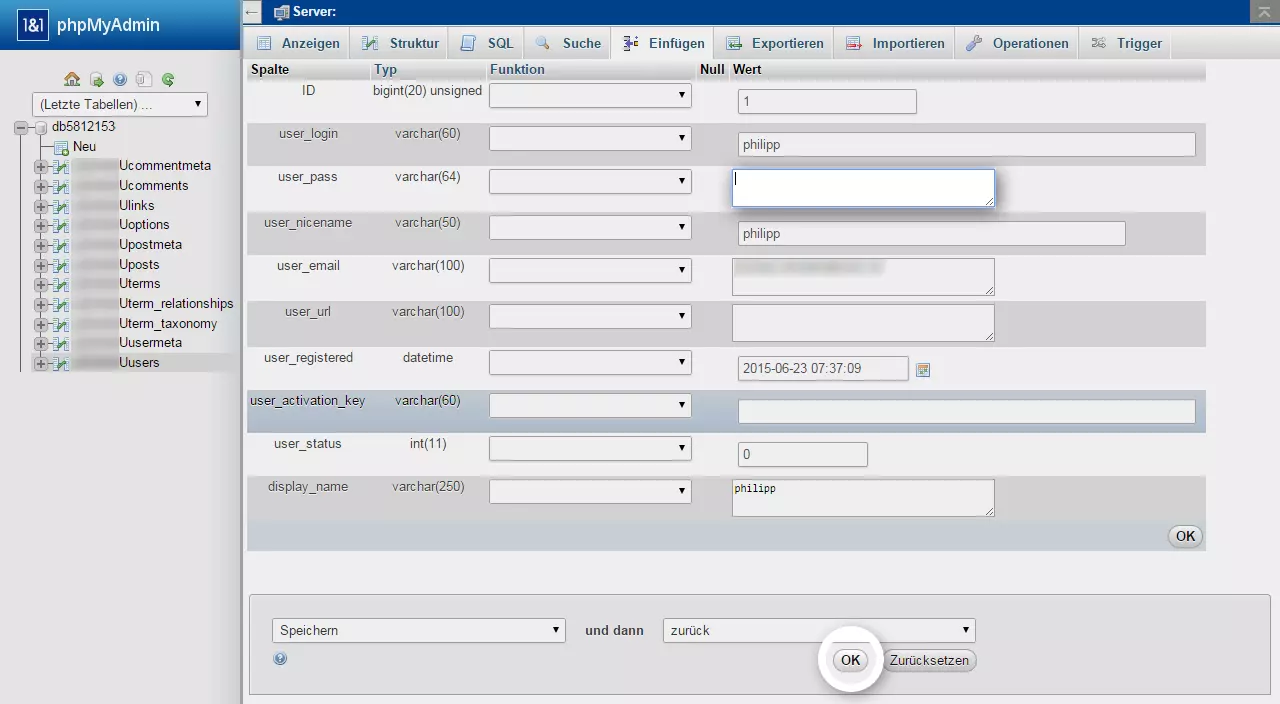Click table icon beside Ulinks

[61, 206]
